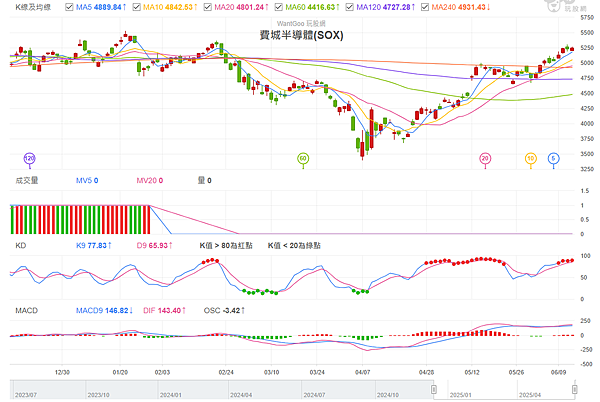Click the MA240 4931.43 value label
Image resolution: width=600 pixels, height=402 pixels.
461,7
